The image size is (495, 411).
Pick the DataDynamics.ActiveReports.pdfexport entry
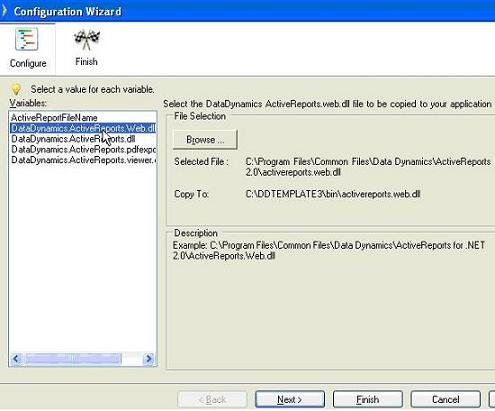(x=83, y=149)
